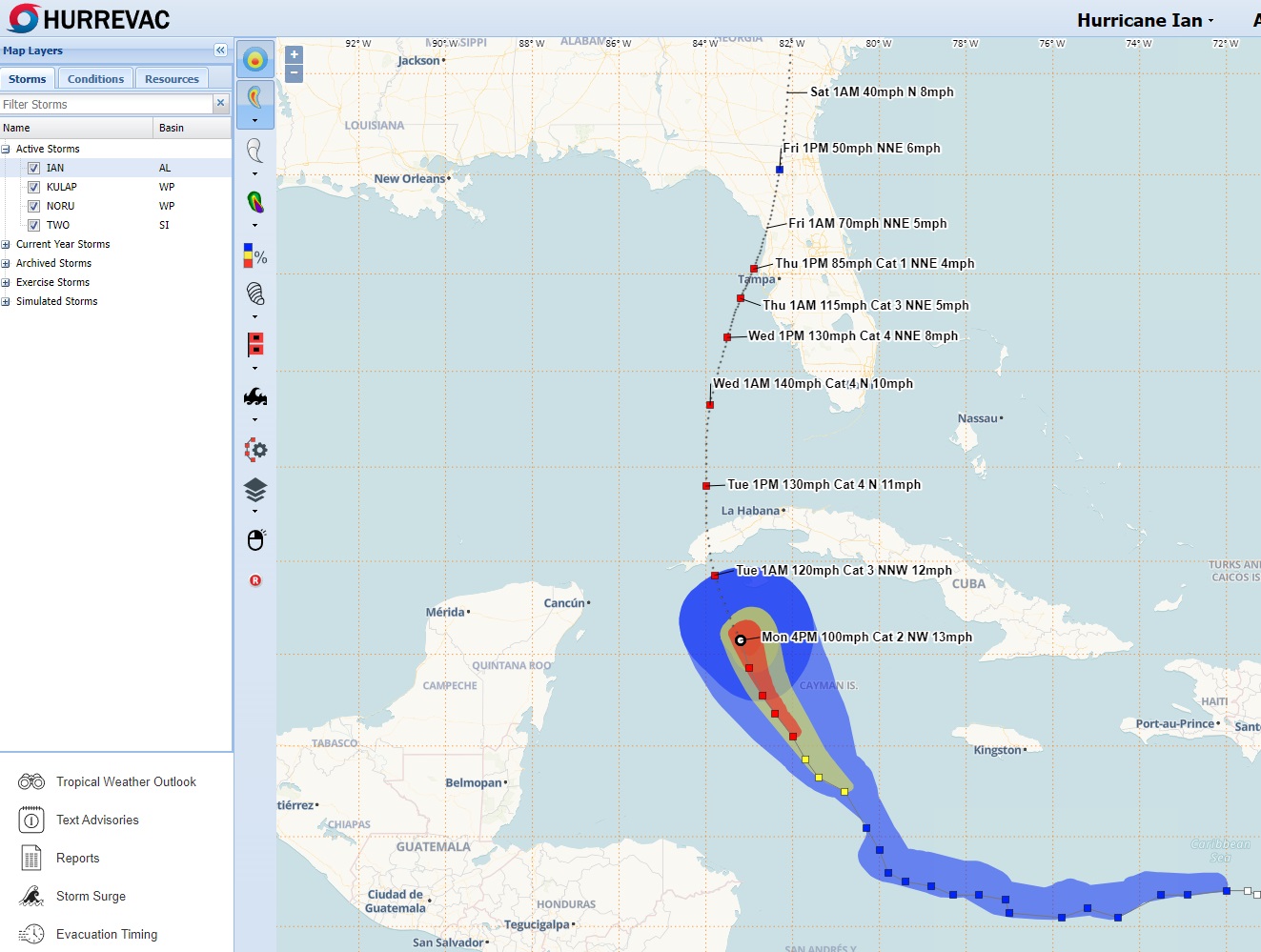The image size is (1261, 952).
Task: Select the forecast track cone tool
Action: click(x=254, y=97)
